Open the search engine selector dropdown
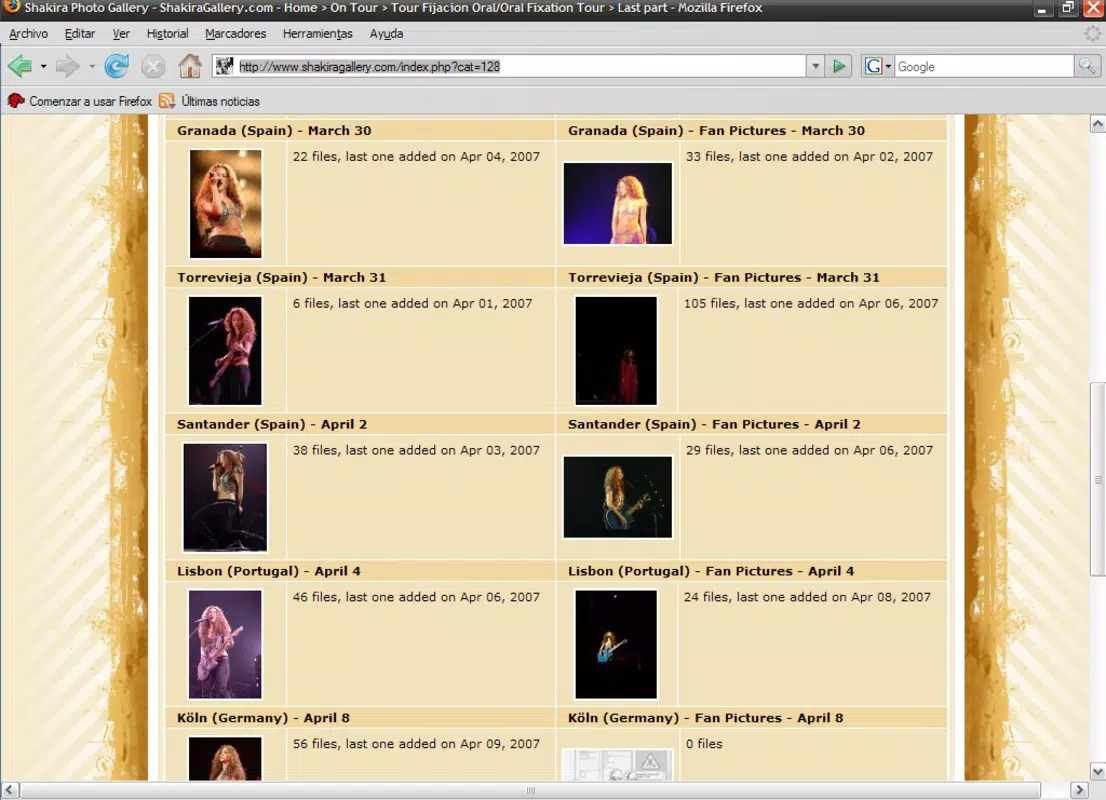The image size is (1106, 800). tap(888, 66)
